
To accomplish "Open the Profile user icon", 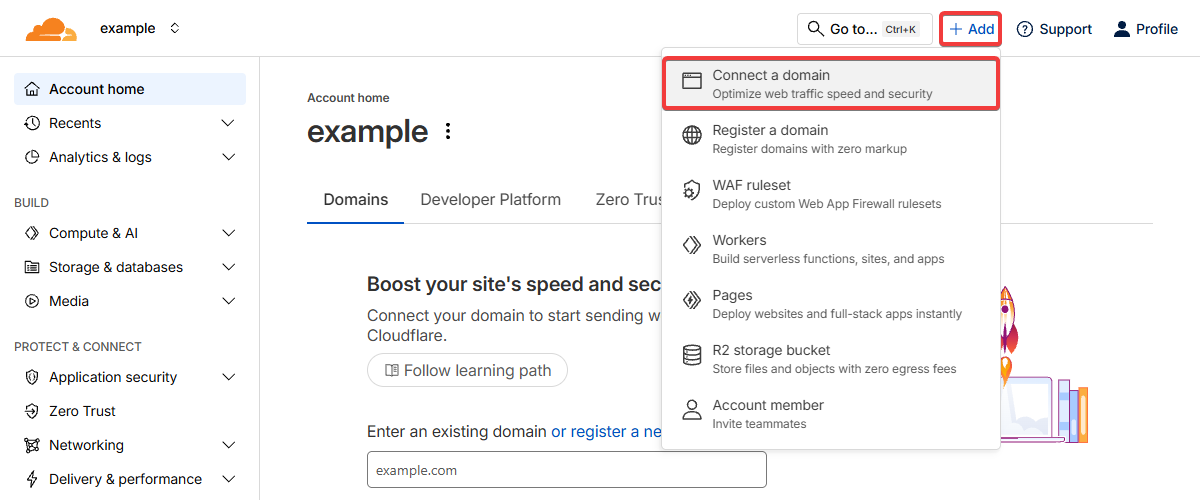I will [1122, 29].
